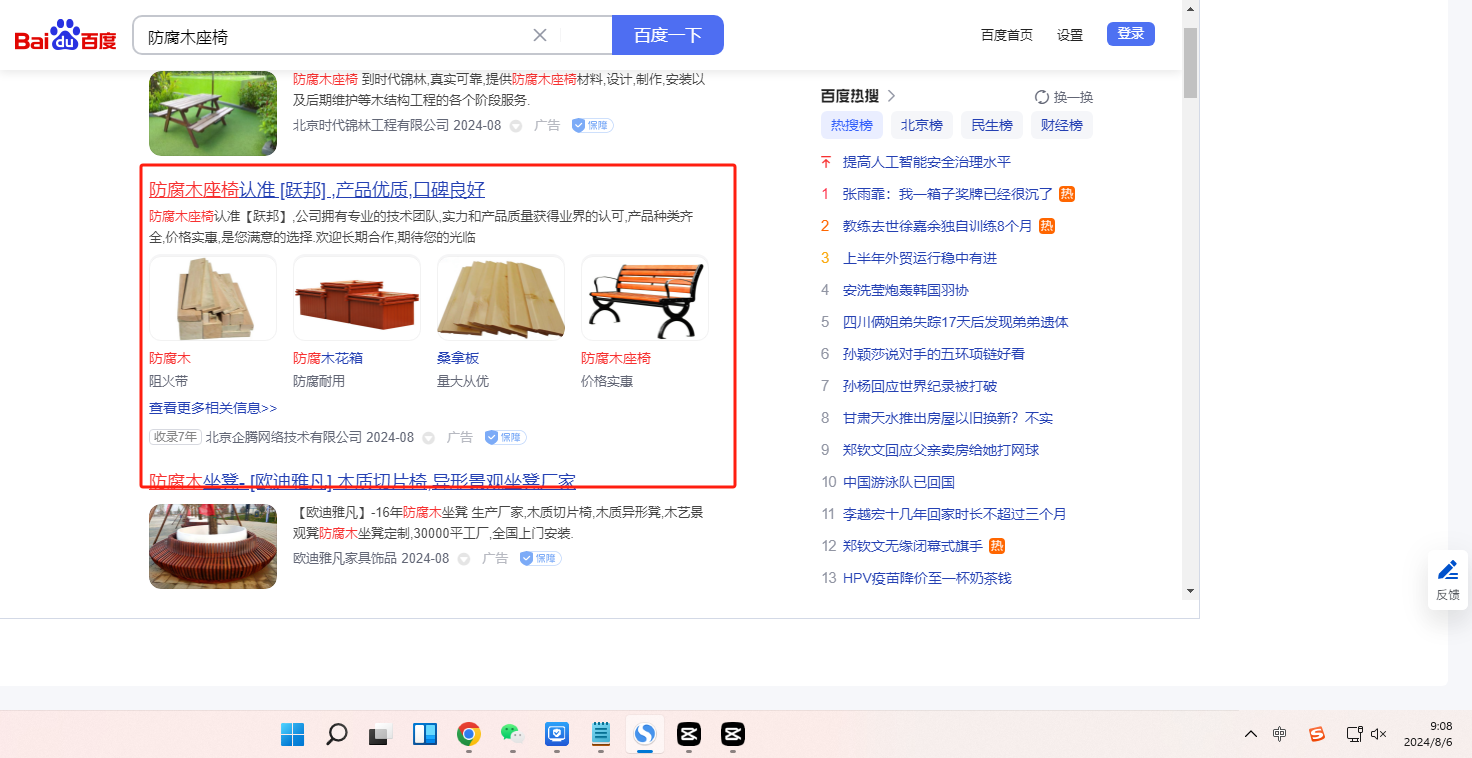Click the Sogou browser taskbar icon
1472x758 pixels.
pos(645,734)
